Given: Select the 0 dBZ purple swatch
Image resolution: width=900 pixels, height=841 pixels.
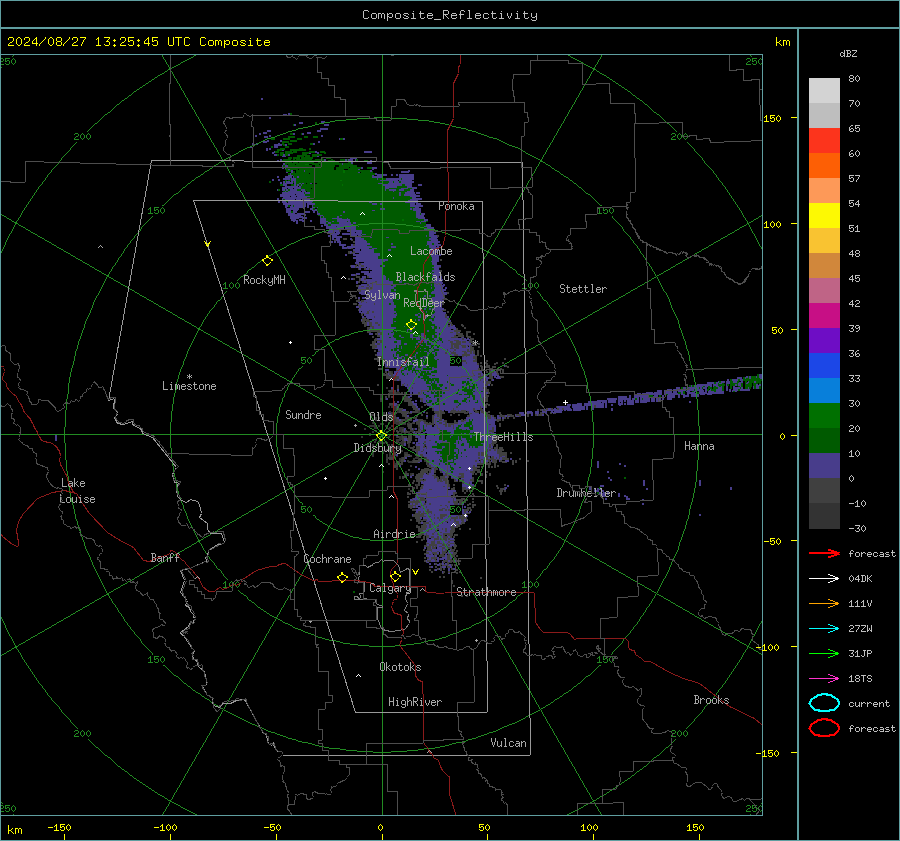Looking at the screenshot, I should pyautogui.click(x=824, y=465).
